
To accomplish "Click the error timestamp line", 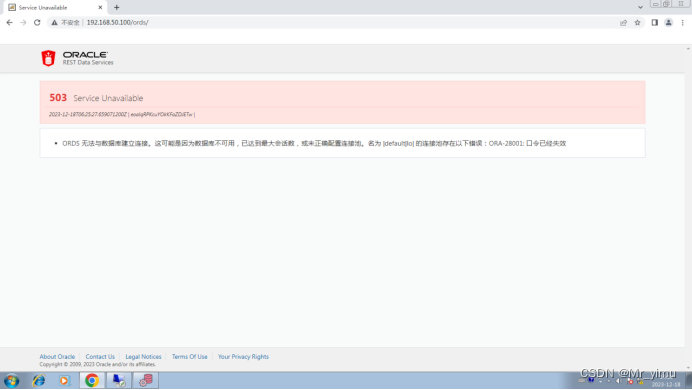I will pyautogui.click(x=122, y=114).
